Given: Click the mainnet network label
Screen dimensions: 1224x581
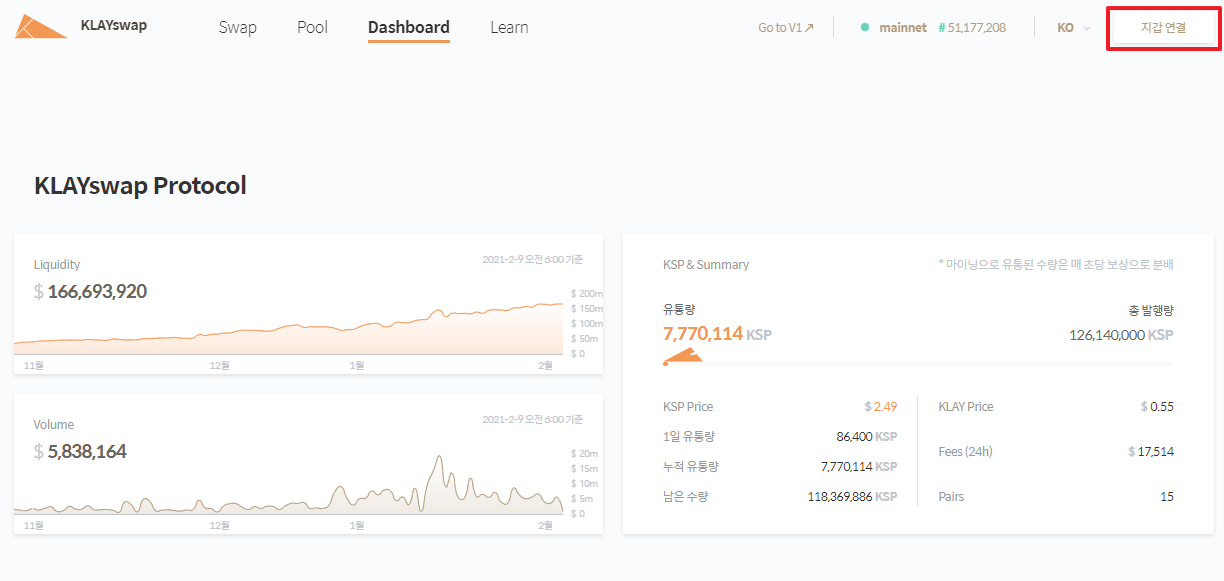Looking at the screenshot, I should pyautogui.click(x=903, y=28).
